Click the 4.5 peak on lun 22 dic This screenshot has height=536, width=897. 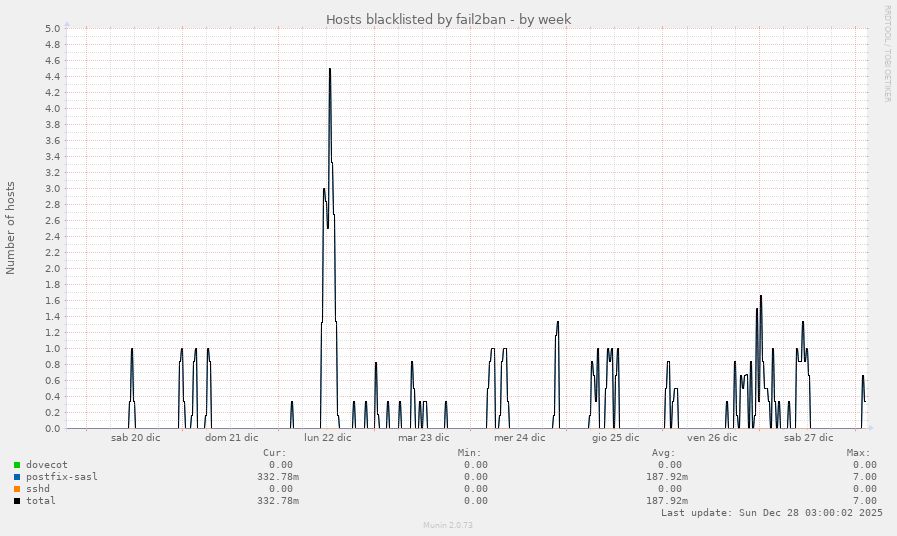click(329, 69)
